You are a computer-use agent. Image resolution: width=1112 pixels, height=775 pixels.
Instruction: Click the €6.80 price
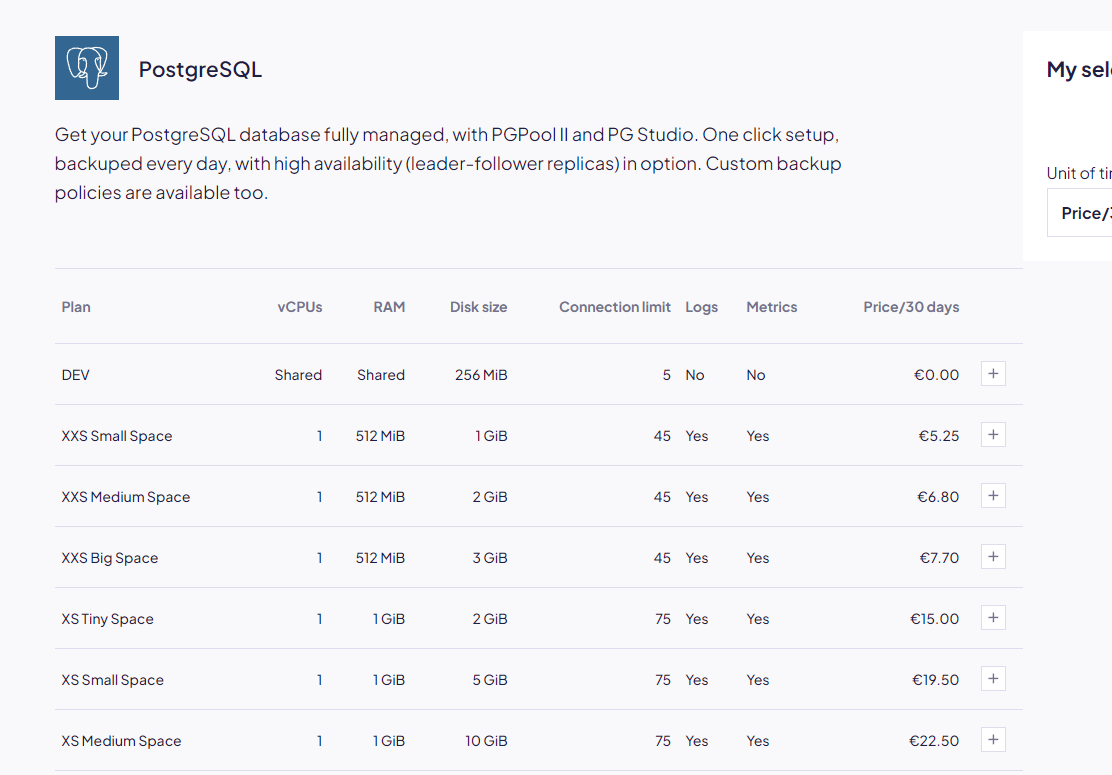(x=938, y=497)
